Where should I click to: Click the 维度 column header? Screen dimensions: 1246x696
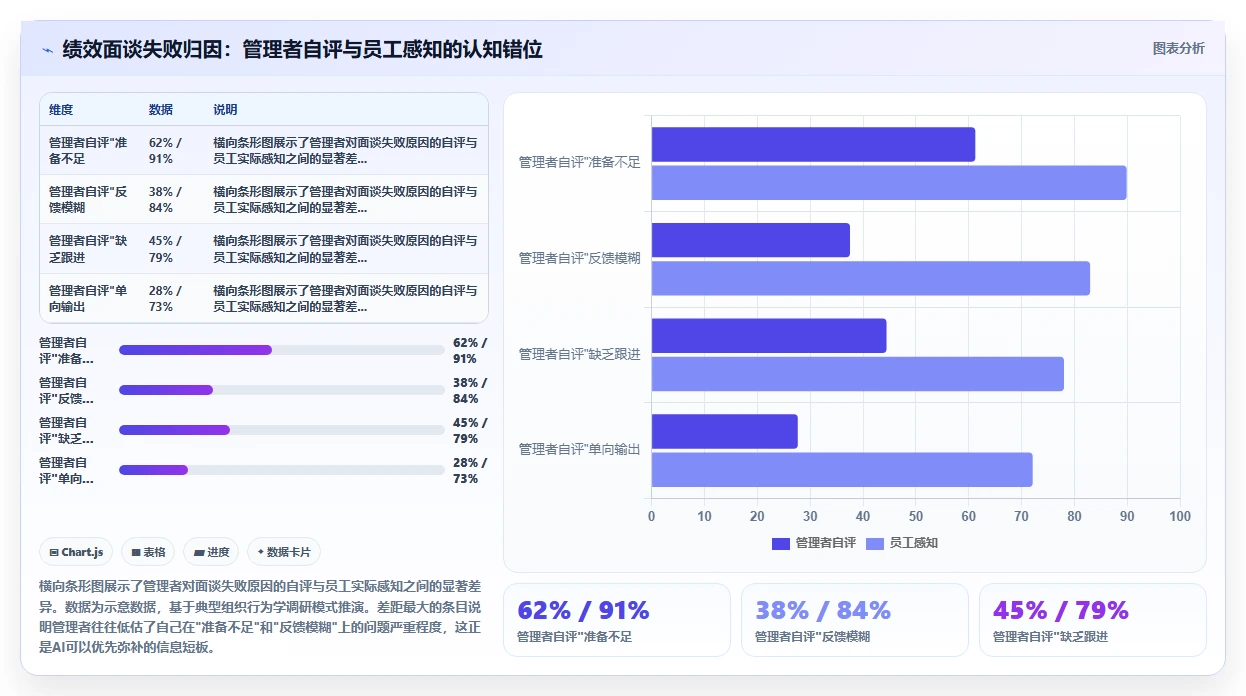pyautogui.click(x=61, y=109)
